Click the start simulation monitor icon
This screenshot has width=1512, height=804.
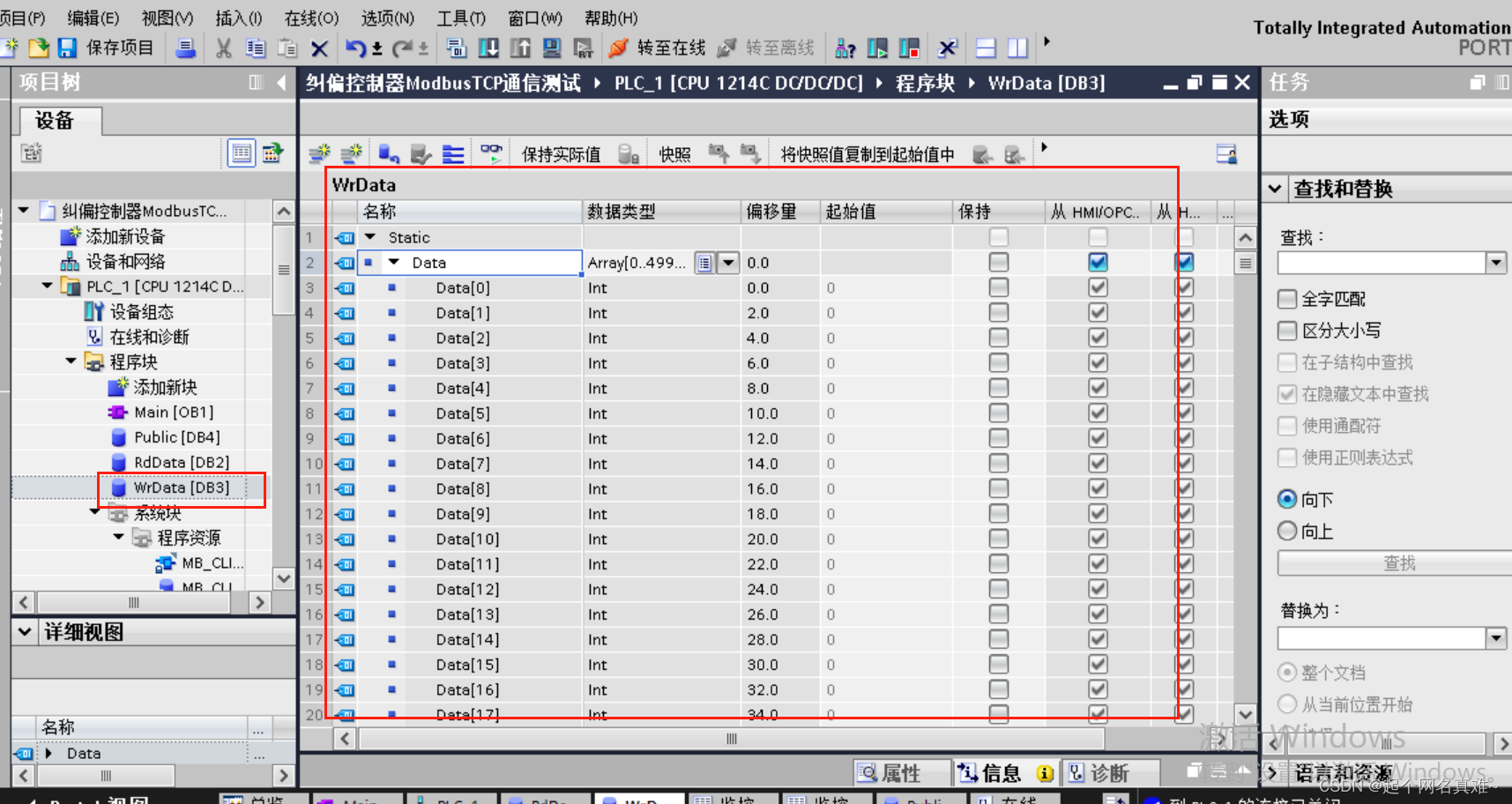pyautogui.click(x=552, y=48)
